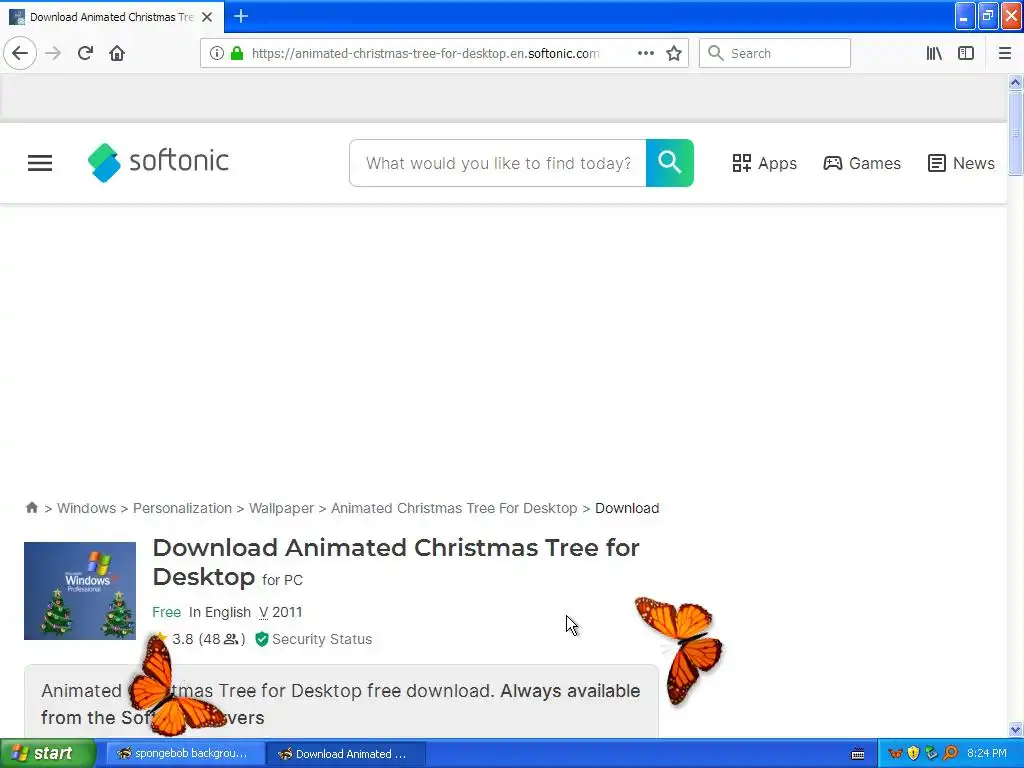Click the scrollbar down arrow

pos(1015,729)
